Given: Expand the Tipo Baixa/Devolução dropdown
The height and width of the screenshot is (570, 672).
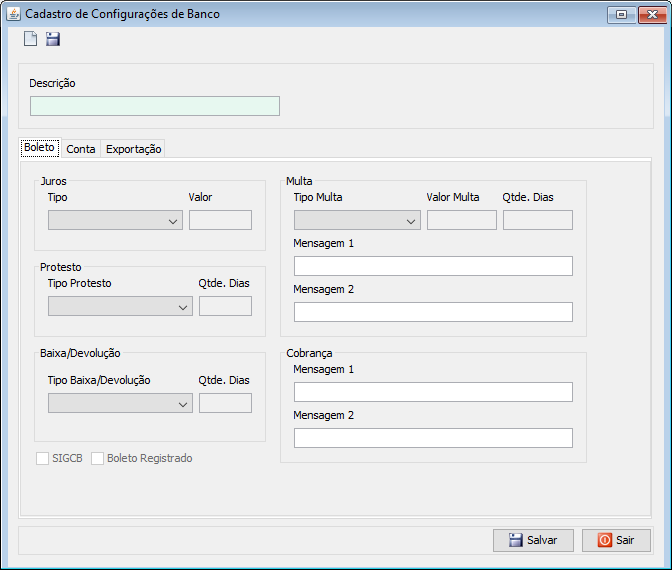Looking at the screenshot, I should (x=120, y=403).
